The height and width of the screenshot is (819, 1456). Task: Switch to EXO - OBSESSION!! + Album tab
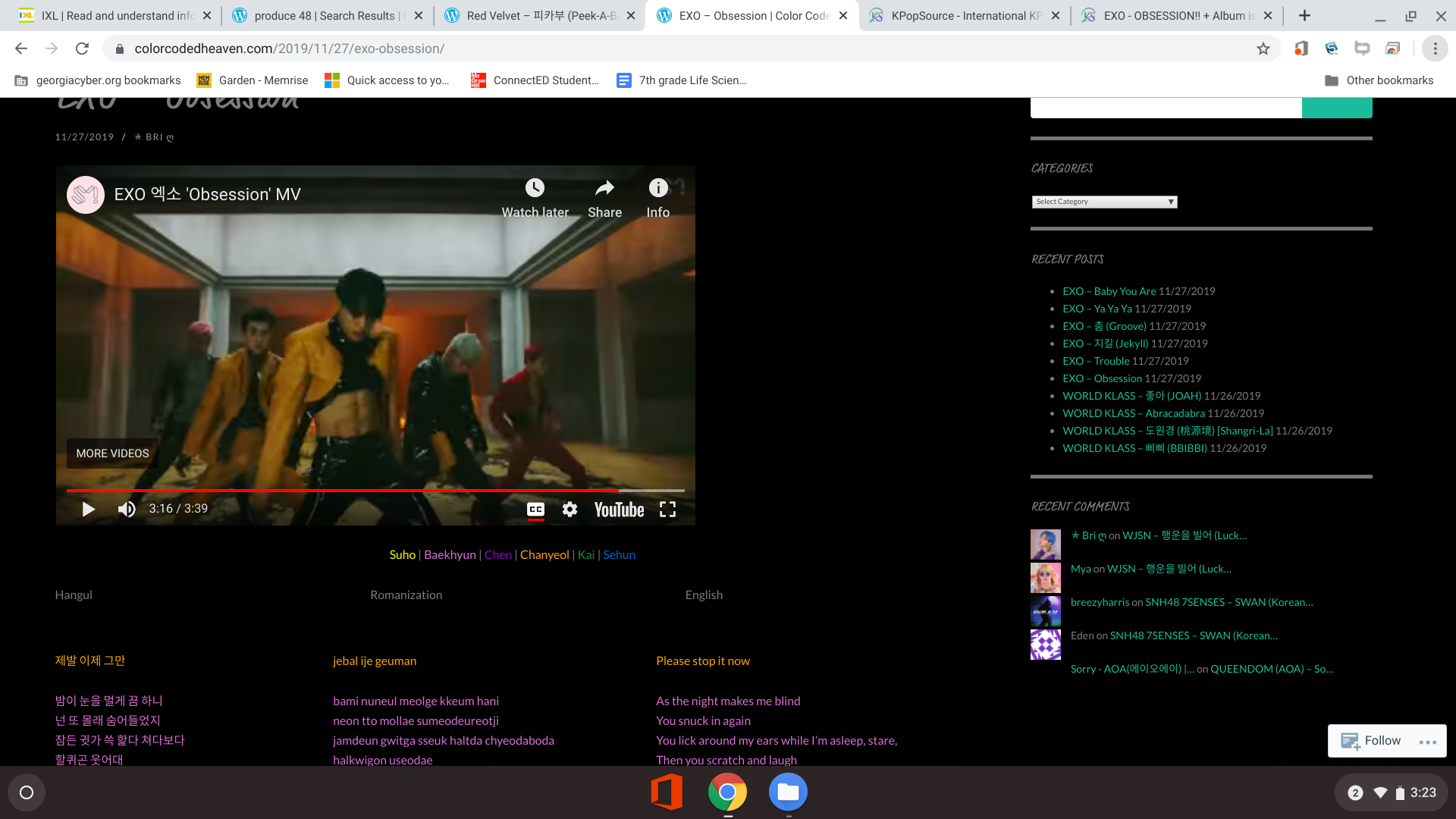click(x=1175, y=16)
